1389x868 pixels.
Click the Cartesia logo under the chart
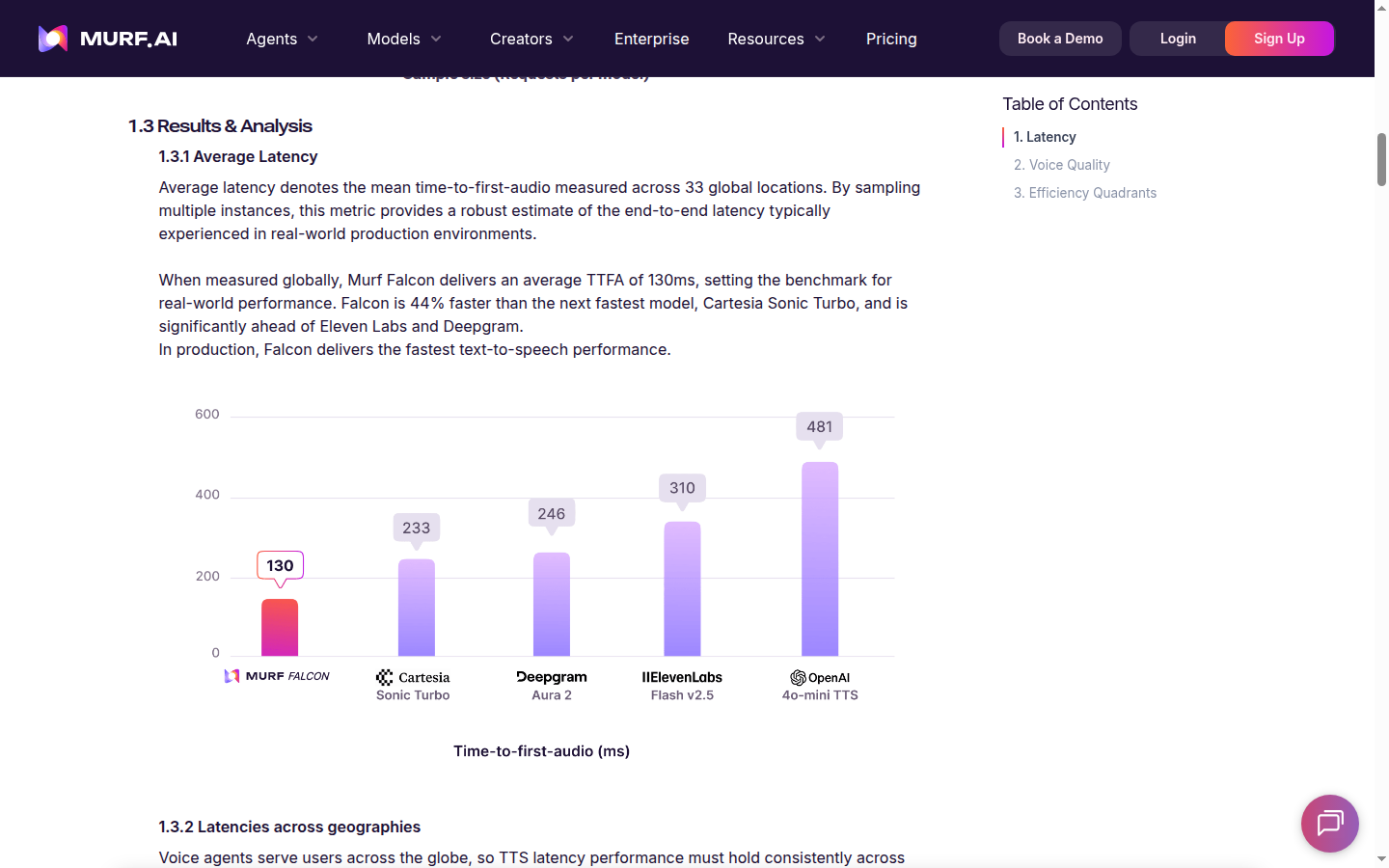coord(413,677)
